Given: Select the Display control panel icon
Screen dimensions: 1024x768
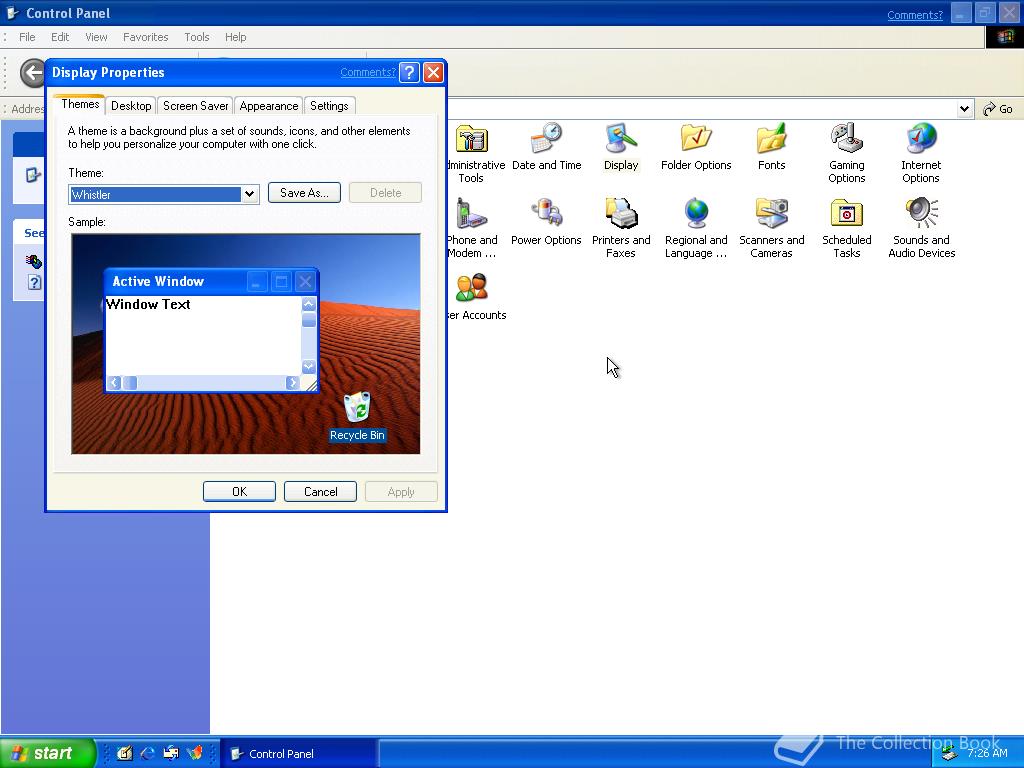Looking at the screenshot, I should point(620,147).
